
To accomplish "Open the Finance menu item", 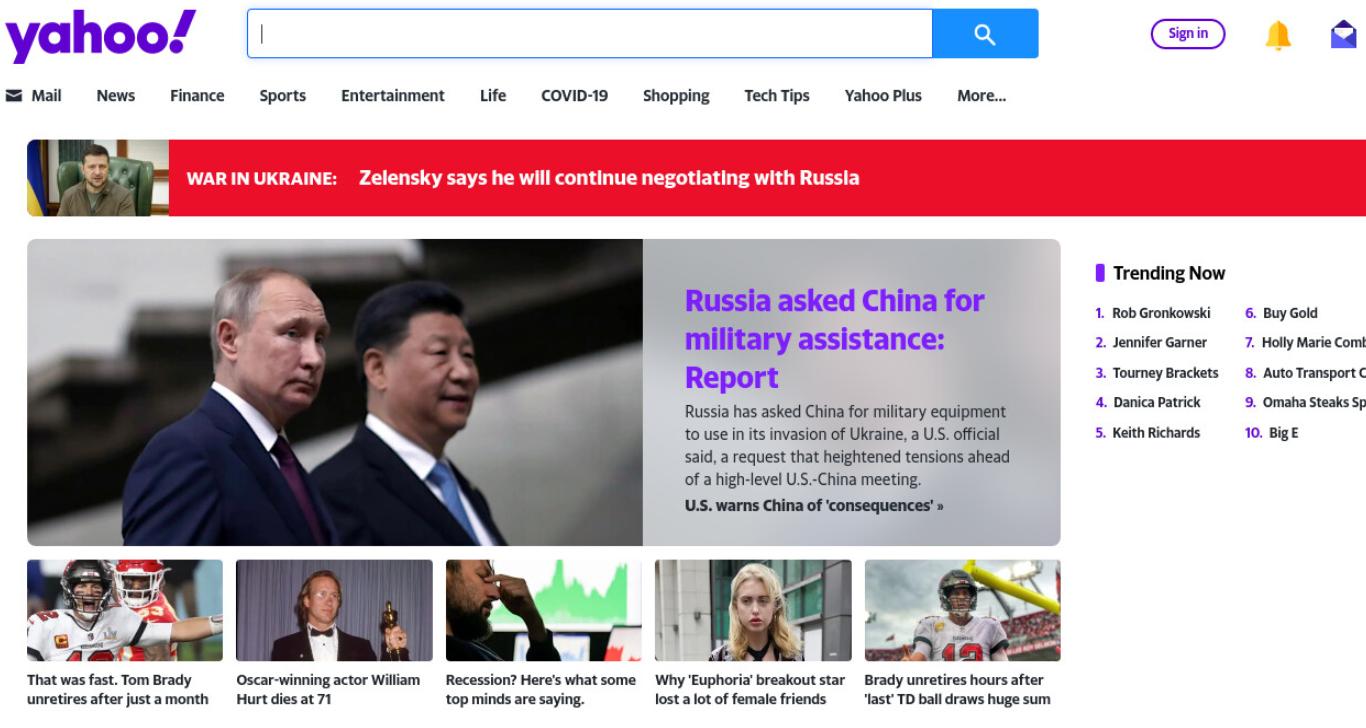I will click(197, 96).
